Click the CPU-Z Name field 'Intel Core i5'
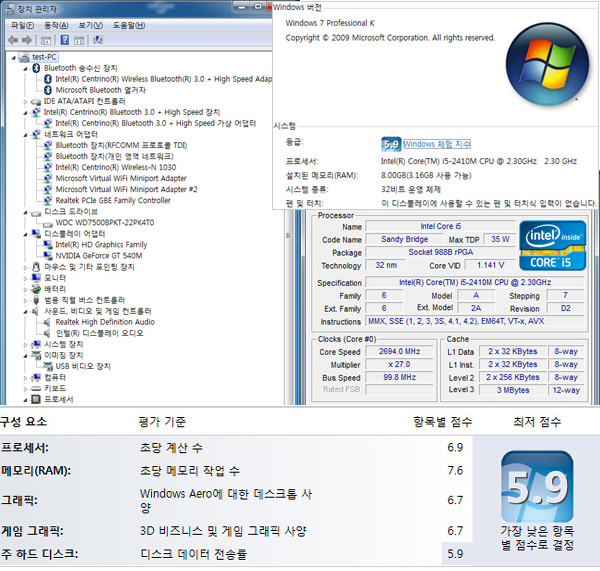The image size is (600, 571). [441, 226]
